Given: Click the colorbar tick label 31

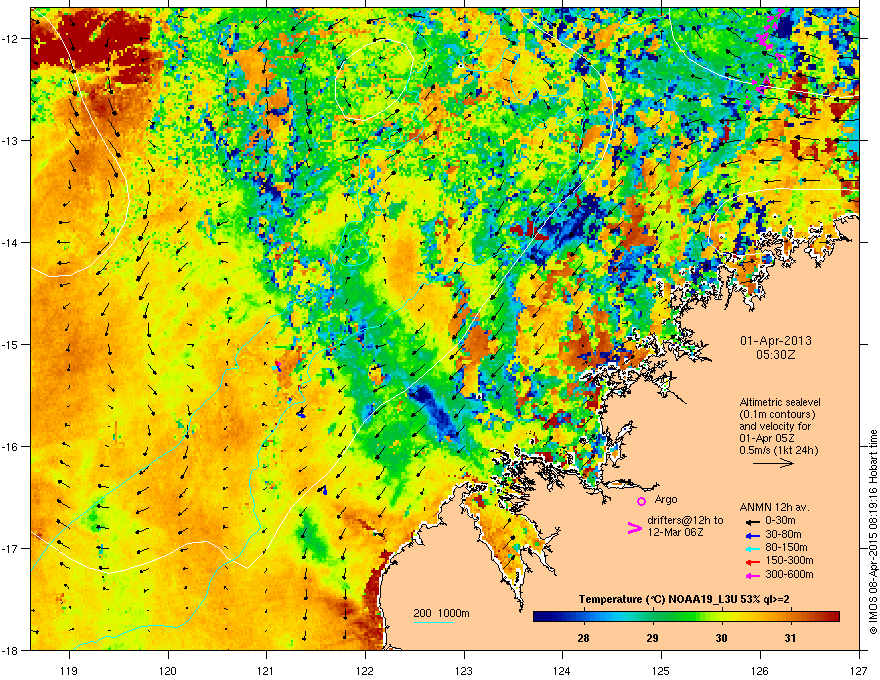Looking at the screenshot, I should (790, 638).
